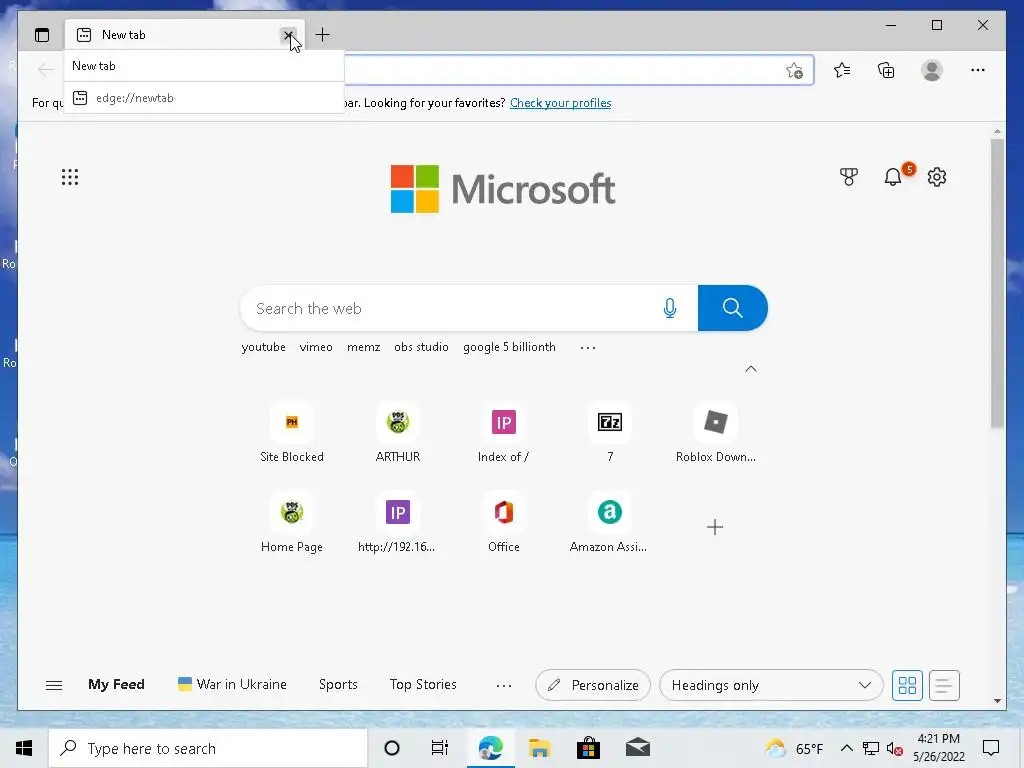Open the http://192.16... quick link
The height and width of the screenshot is (768, 1024).
tap(397, 523)
